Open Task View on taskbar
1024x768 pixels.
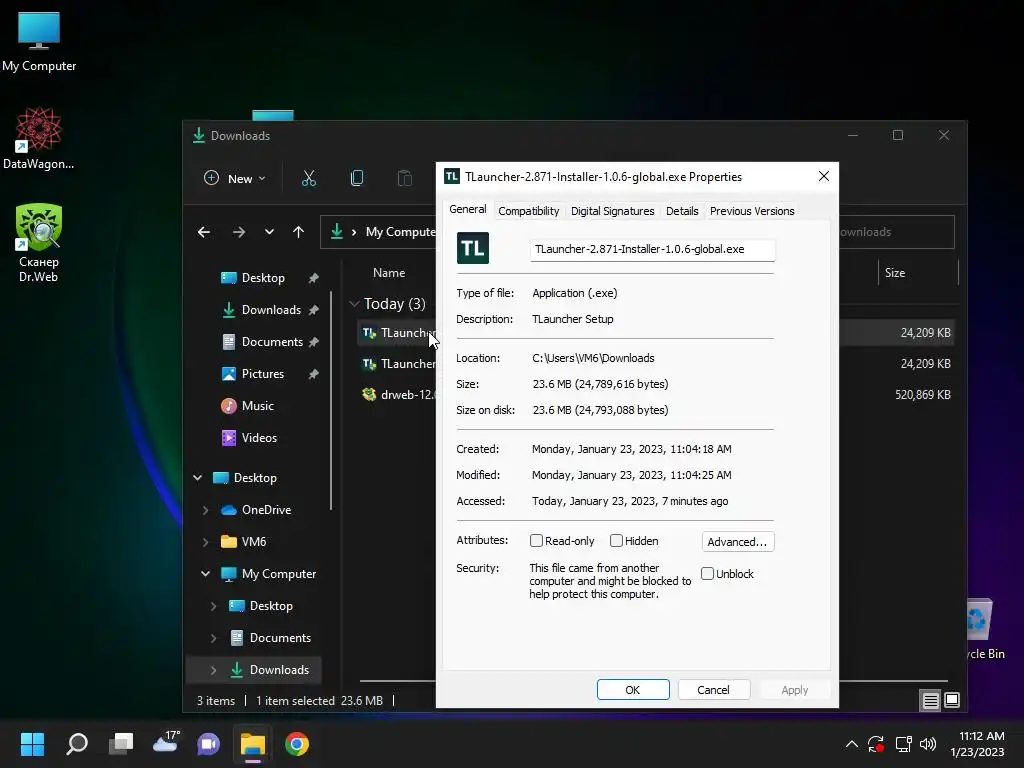(x=121, y=744)
